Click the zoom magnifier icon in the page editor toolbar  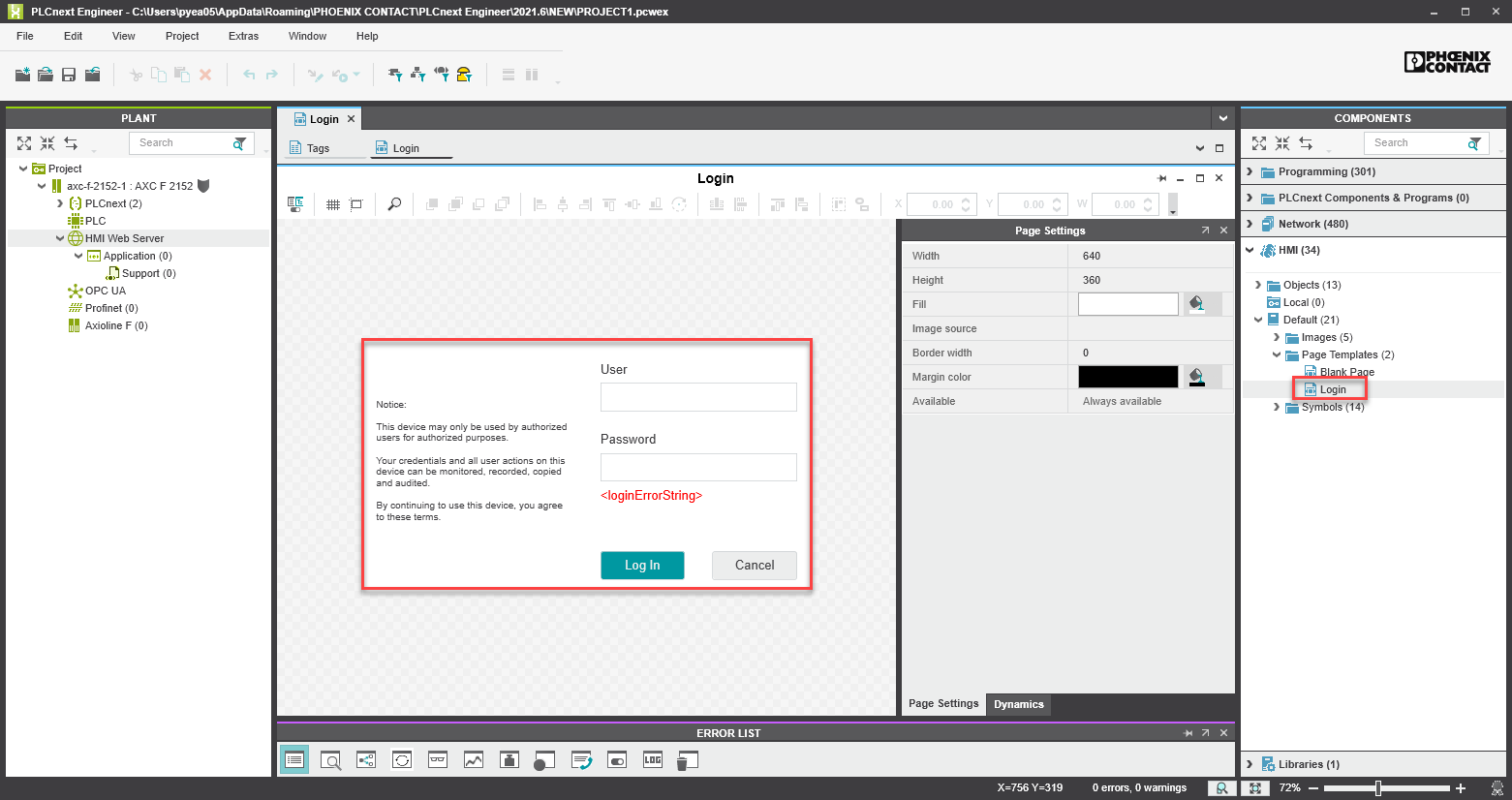click(x=394, y=204)
